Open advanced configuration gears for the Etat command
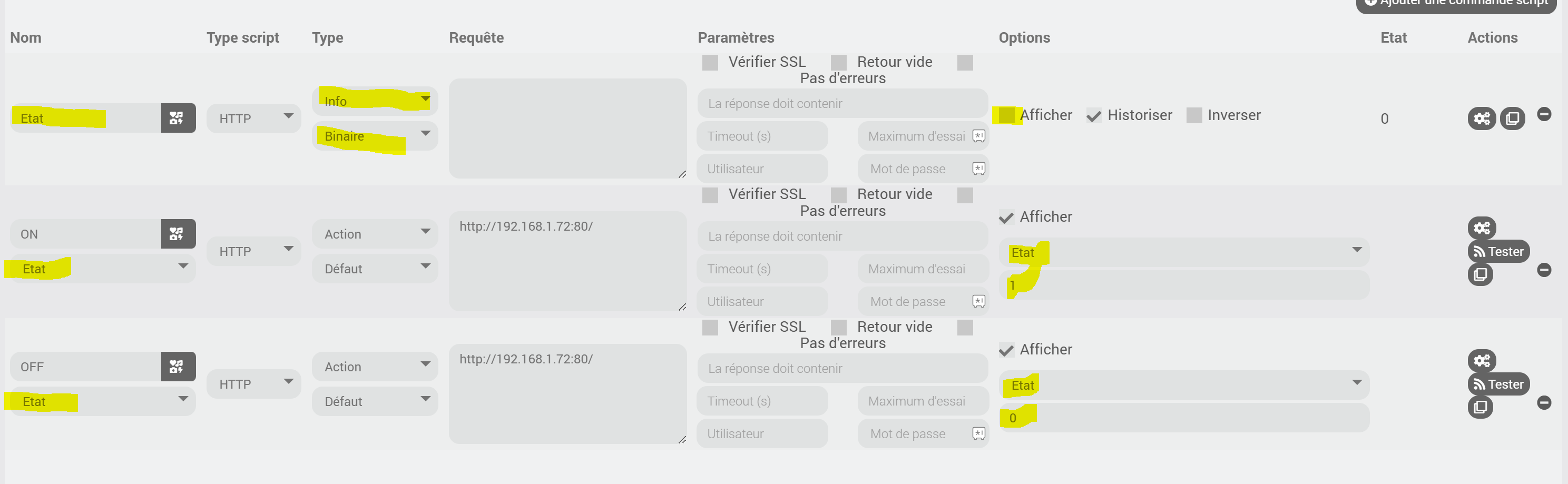 pyautogui.click(x=1481, y=118)
